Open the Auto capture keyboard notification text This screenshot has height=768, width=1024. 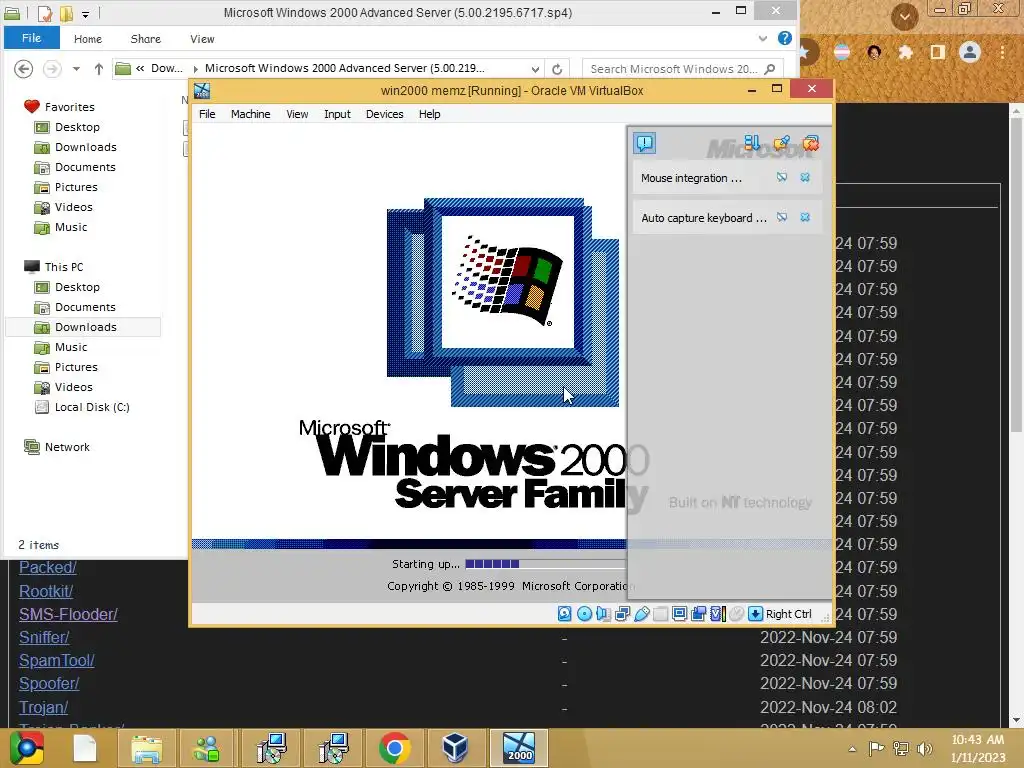tap(703, 217)
